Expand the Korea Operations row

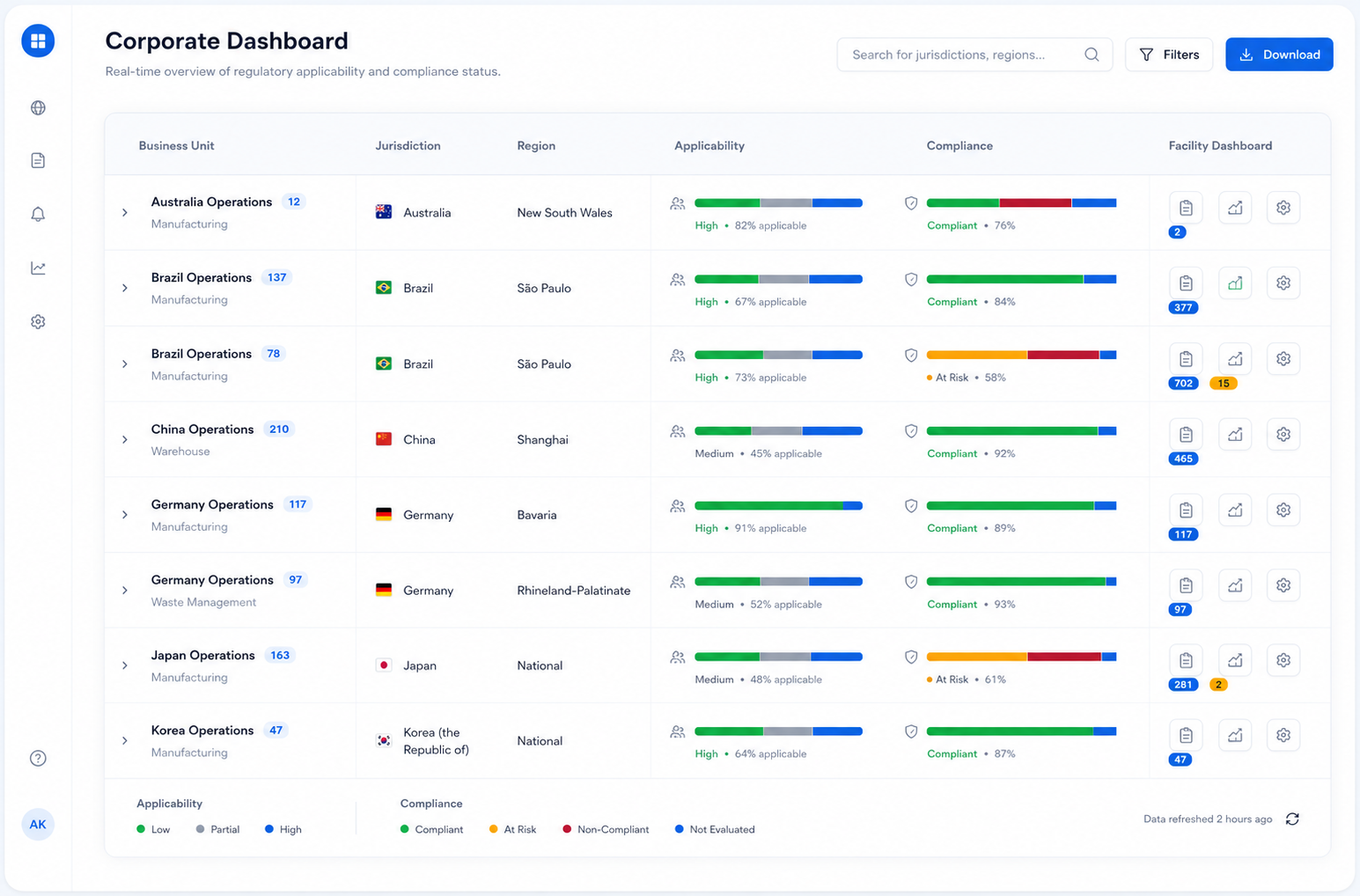pyautogui.click(x=125, y=741)
